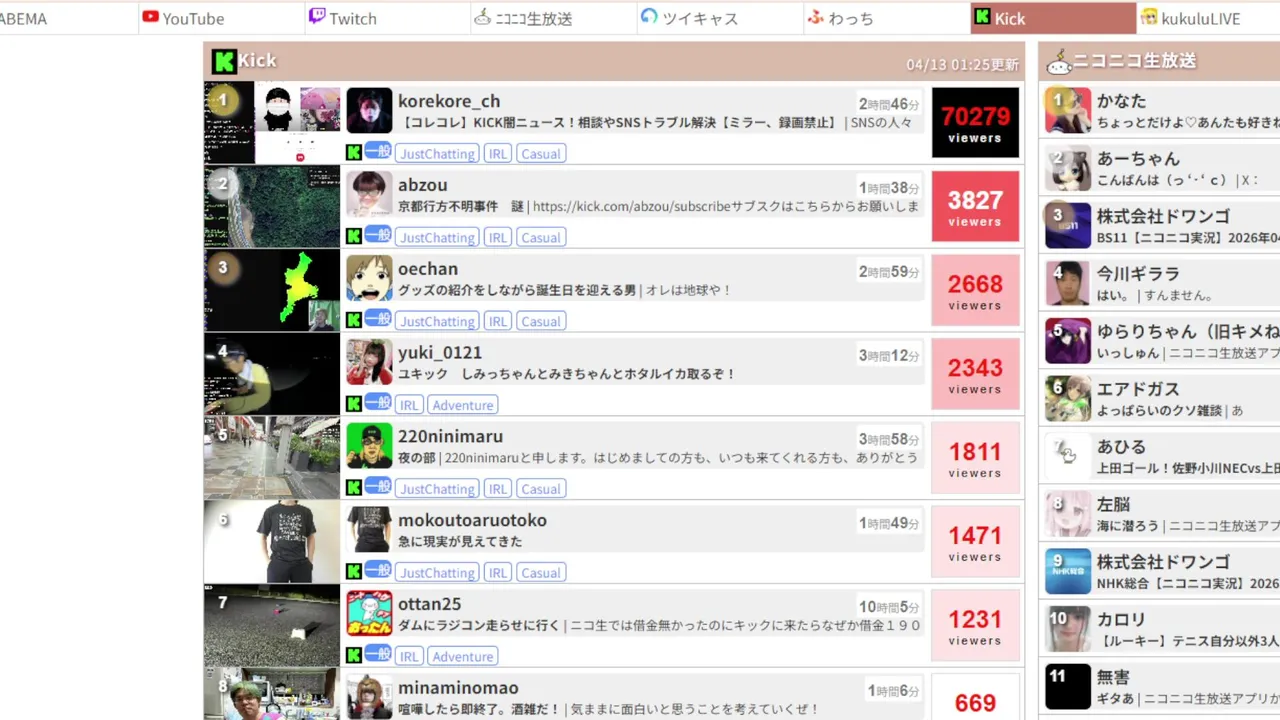Click the abzou channel name
Screen dimensions: 1280x720
(423, 185)
